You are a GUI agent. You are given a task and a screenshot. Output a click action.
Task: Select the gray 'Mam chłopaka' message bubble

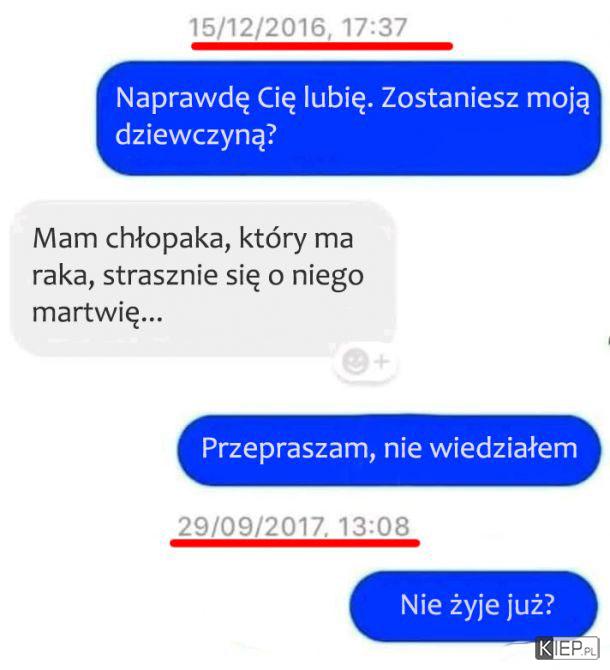[x=203, y=278]
